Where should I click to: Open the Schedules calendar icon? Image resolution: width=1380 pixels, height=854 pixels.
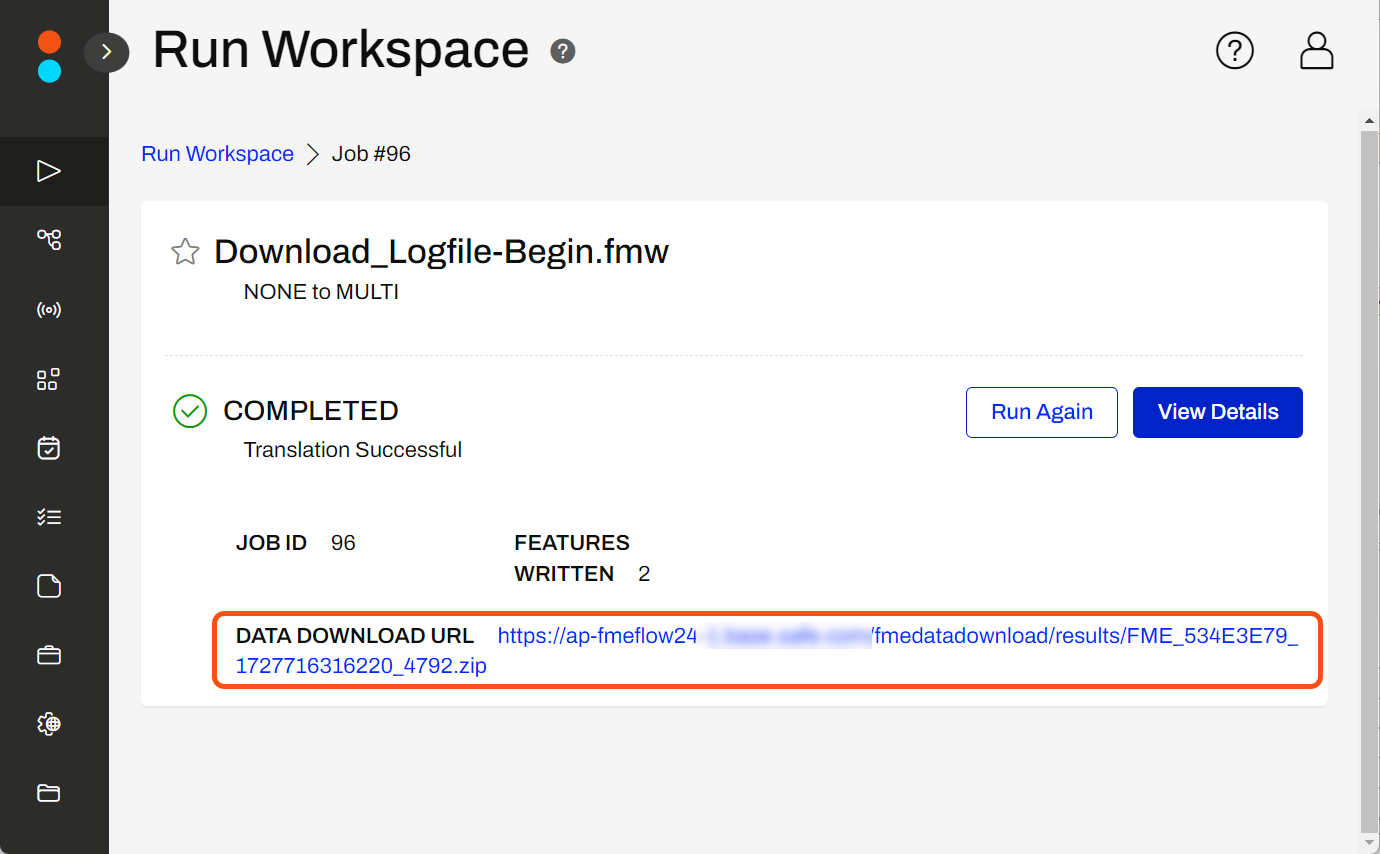click(48, 448)
